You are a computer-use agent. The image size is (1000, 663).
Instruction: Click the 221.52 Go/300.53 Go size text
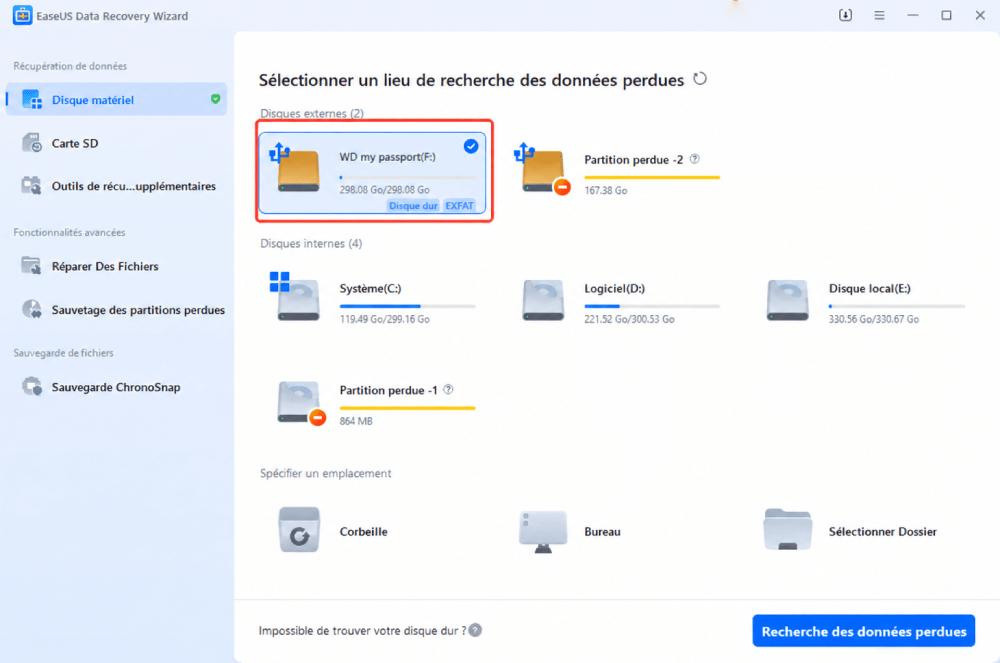tap(629, 319)
